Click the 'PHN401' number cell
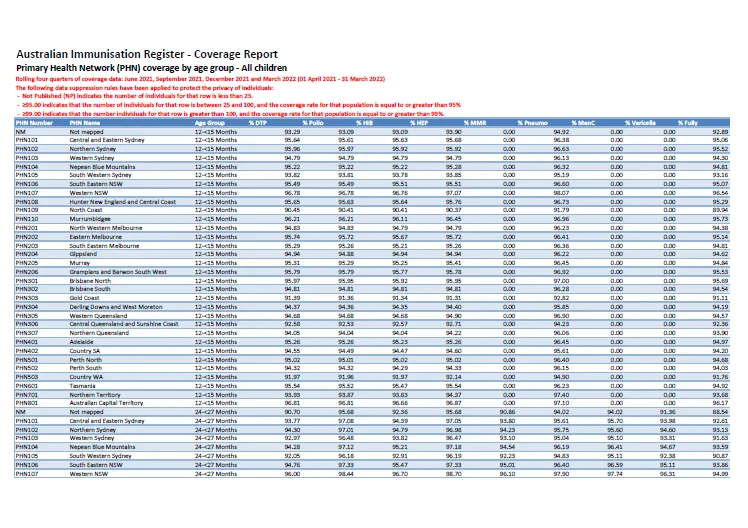The width and height of the screenshot is (748, 528). point(27,342)
